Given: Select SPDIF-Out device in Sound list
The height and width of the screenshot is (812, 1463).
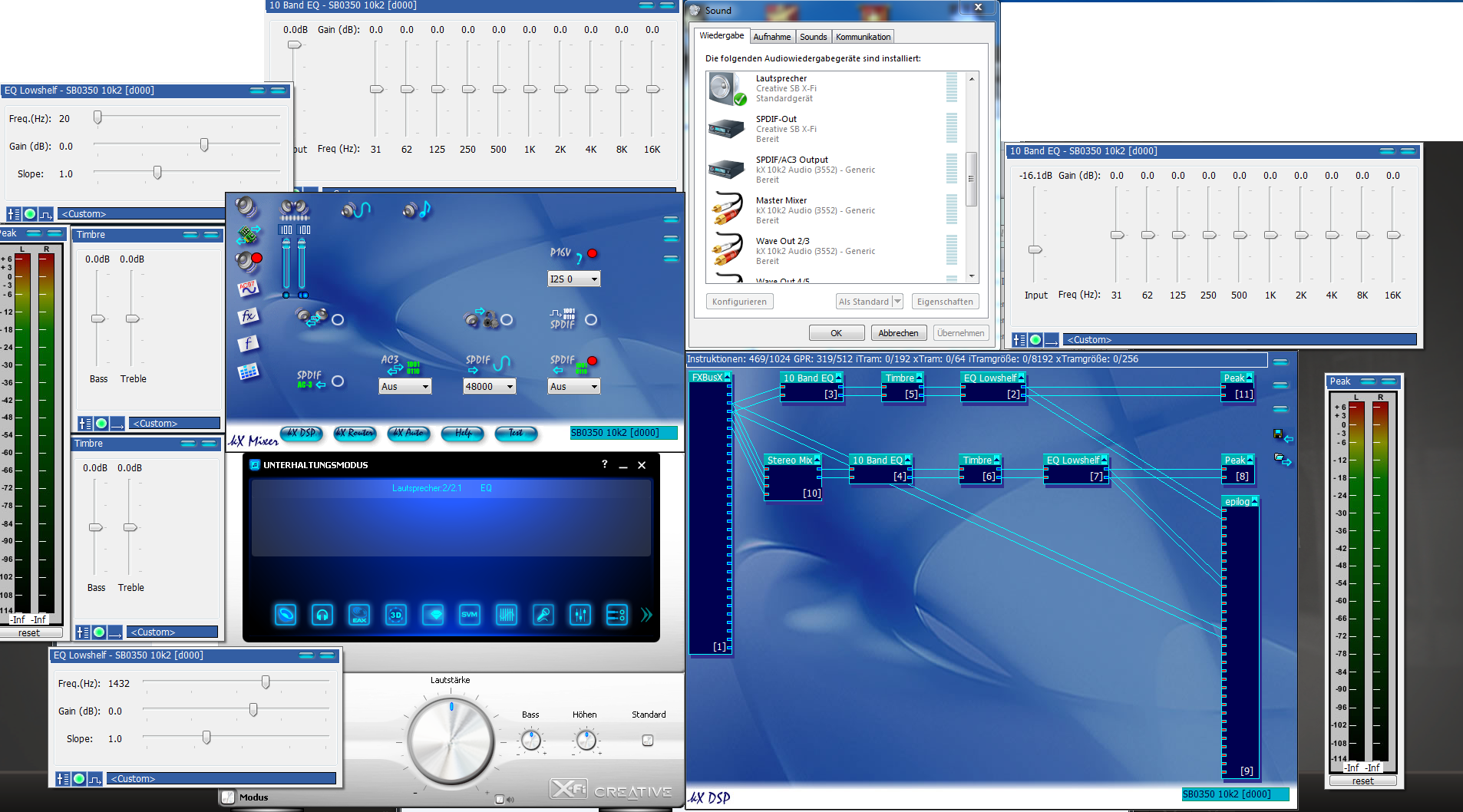Looking at the screenshot, I should [832, 129].
